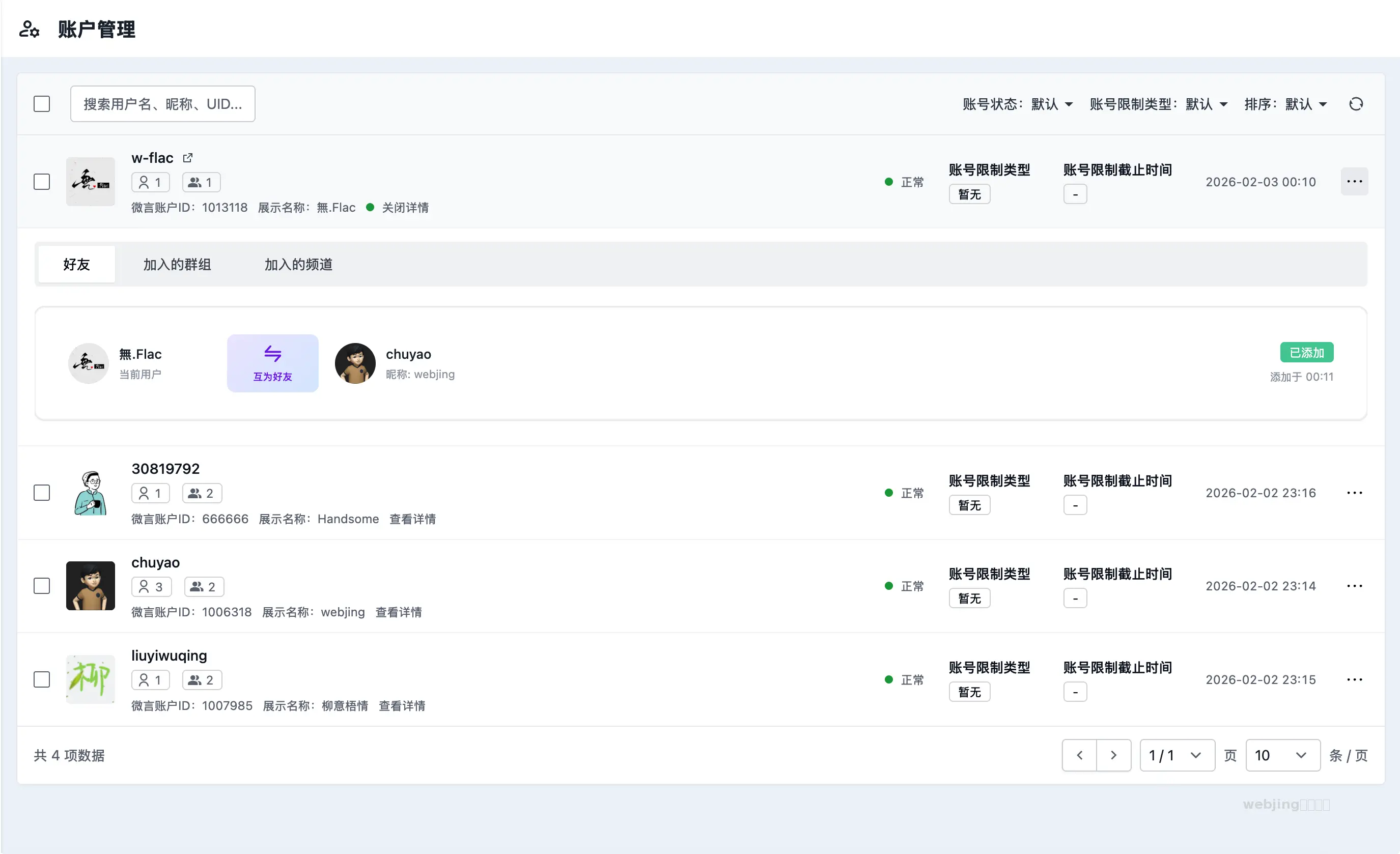Switch to the 加入的群组 tab

(x=177, y=264)
